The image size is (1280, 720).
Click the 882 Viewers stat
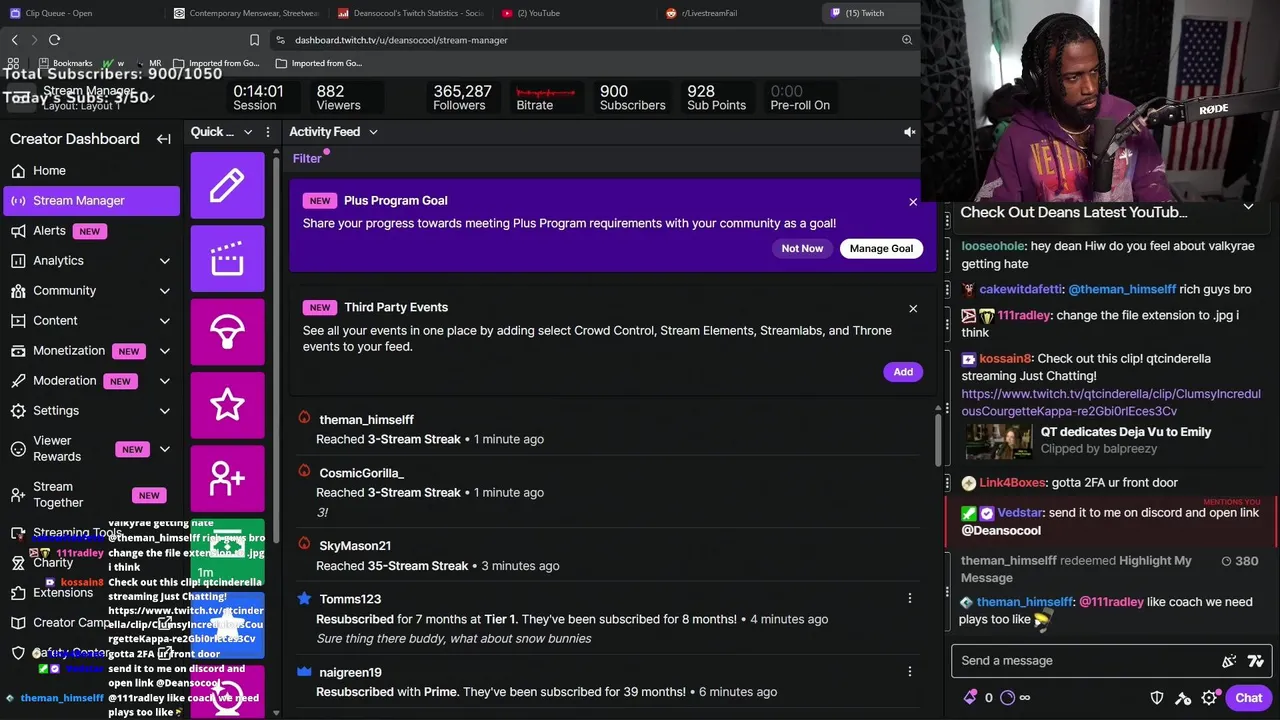point(338,97)
